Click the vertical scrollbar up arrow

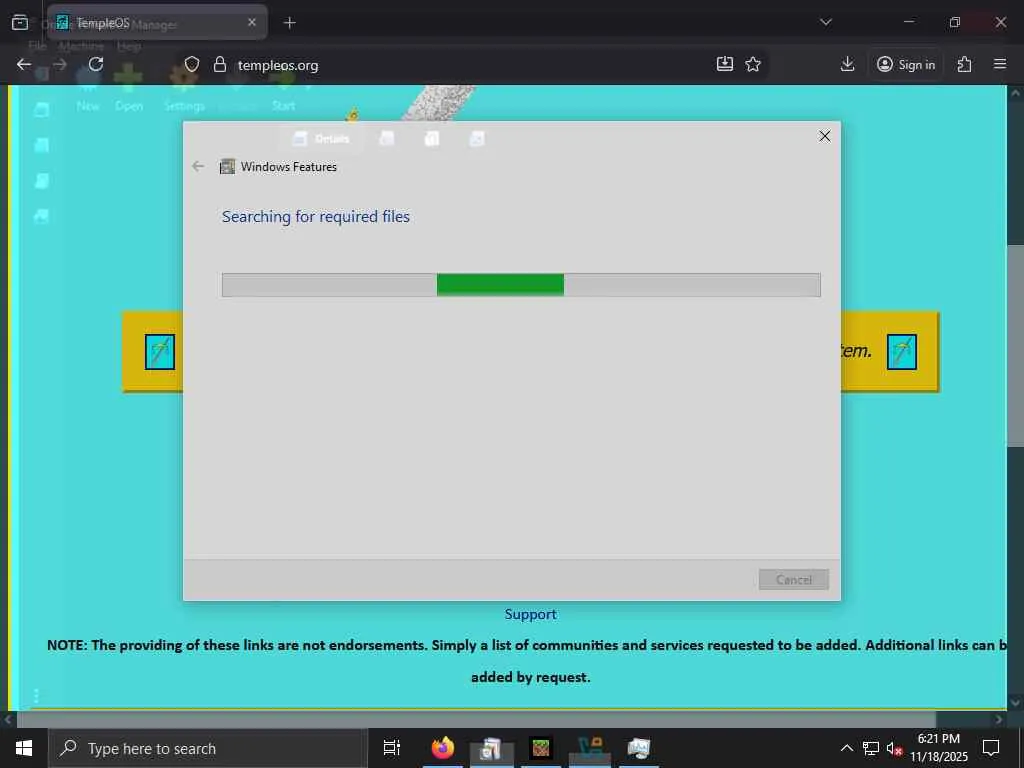(x=1015, y=93)
